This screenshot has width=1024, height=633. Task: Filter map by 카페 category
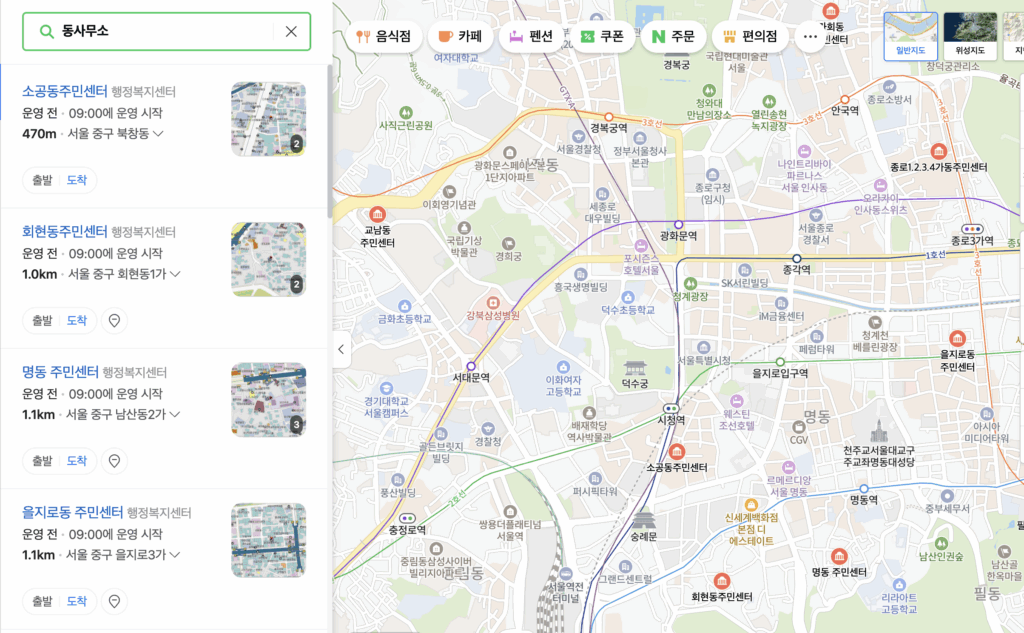click(x=460, y=37)
